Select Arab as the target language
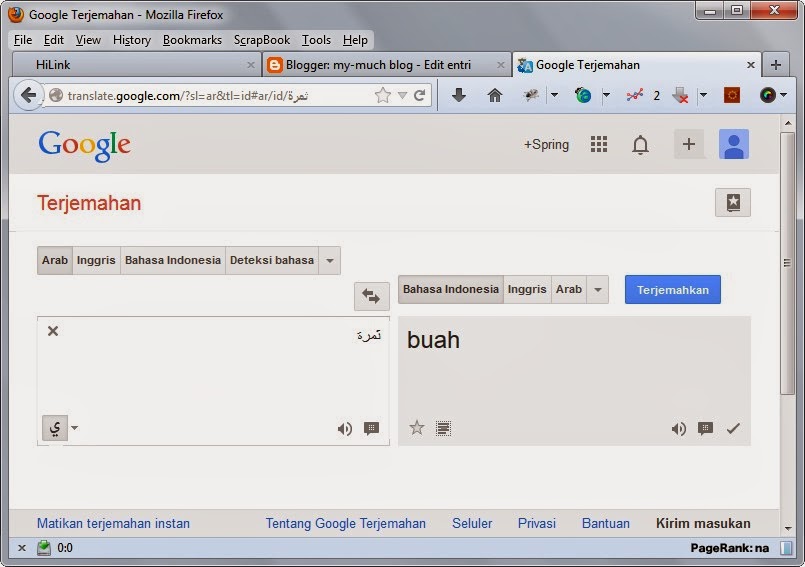Viewport: 805px width, 567px height. pos(568,289)
